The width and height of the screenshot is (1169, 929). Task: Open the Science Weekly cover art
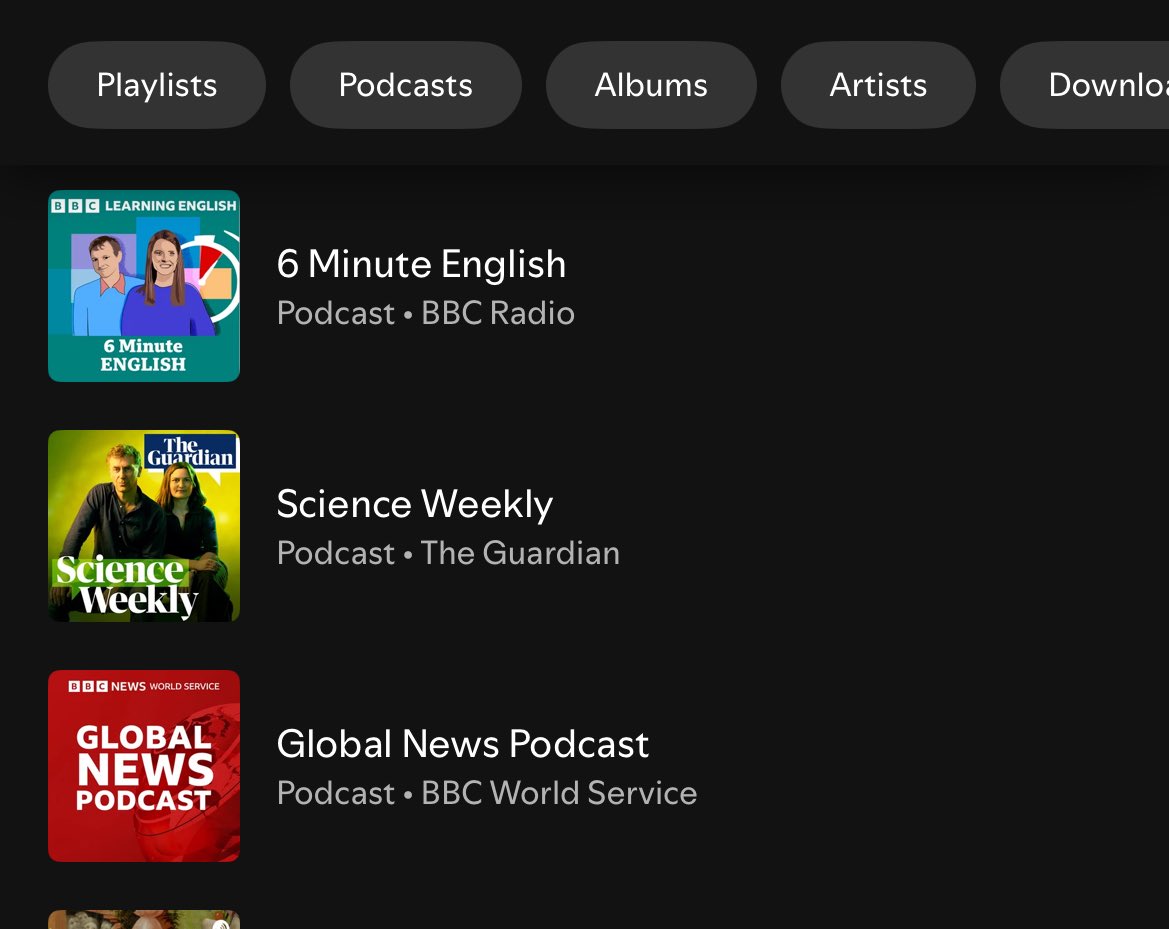point(144,526)
